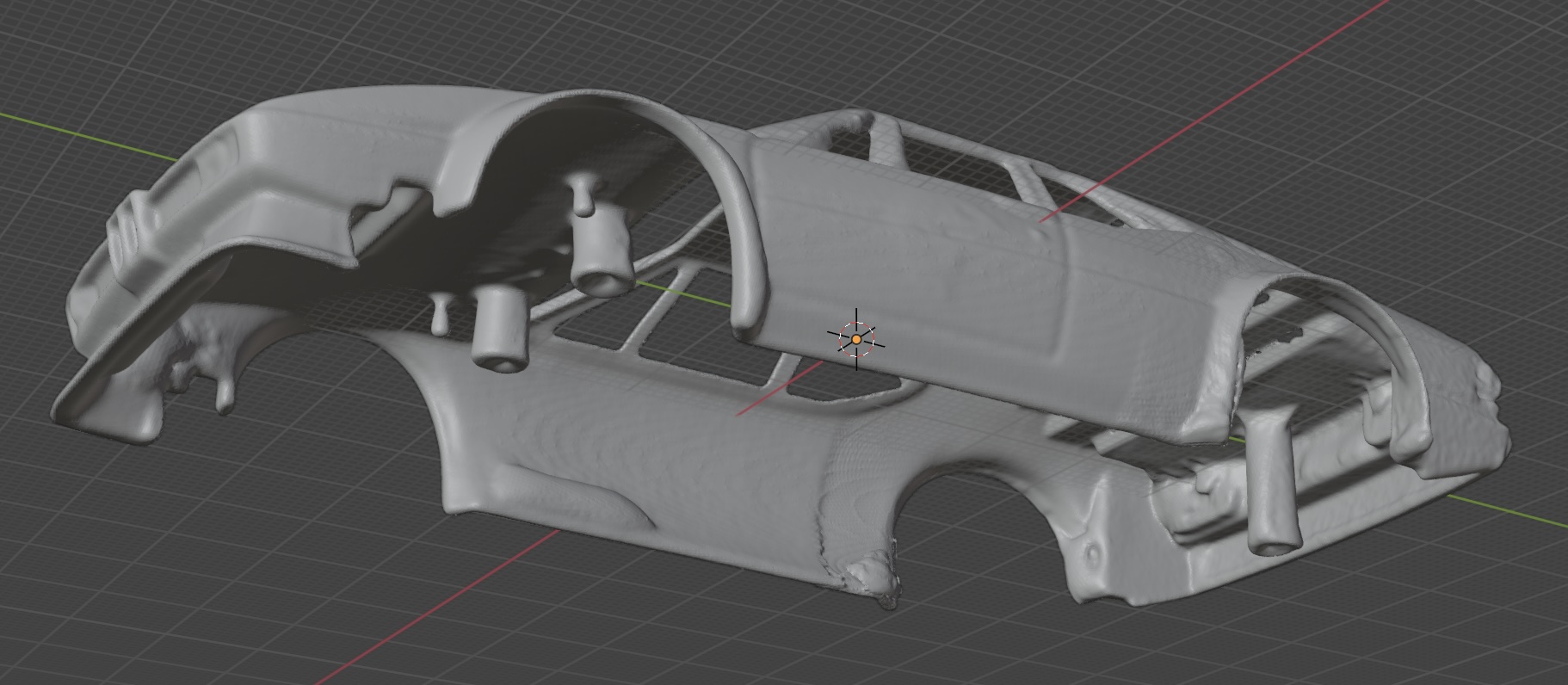Click the orange object origin dot
1568x685 pixels.
[856, 340]
